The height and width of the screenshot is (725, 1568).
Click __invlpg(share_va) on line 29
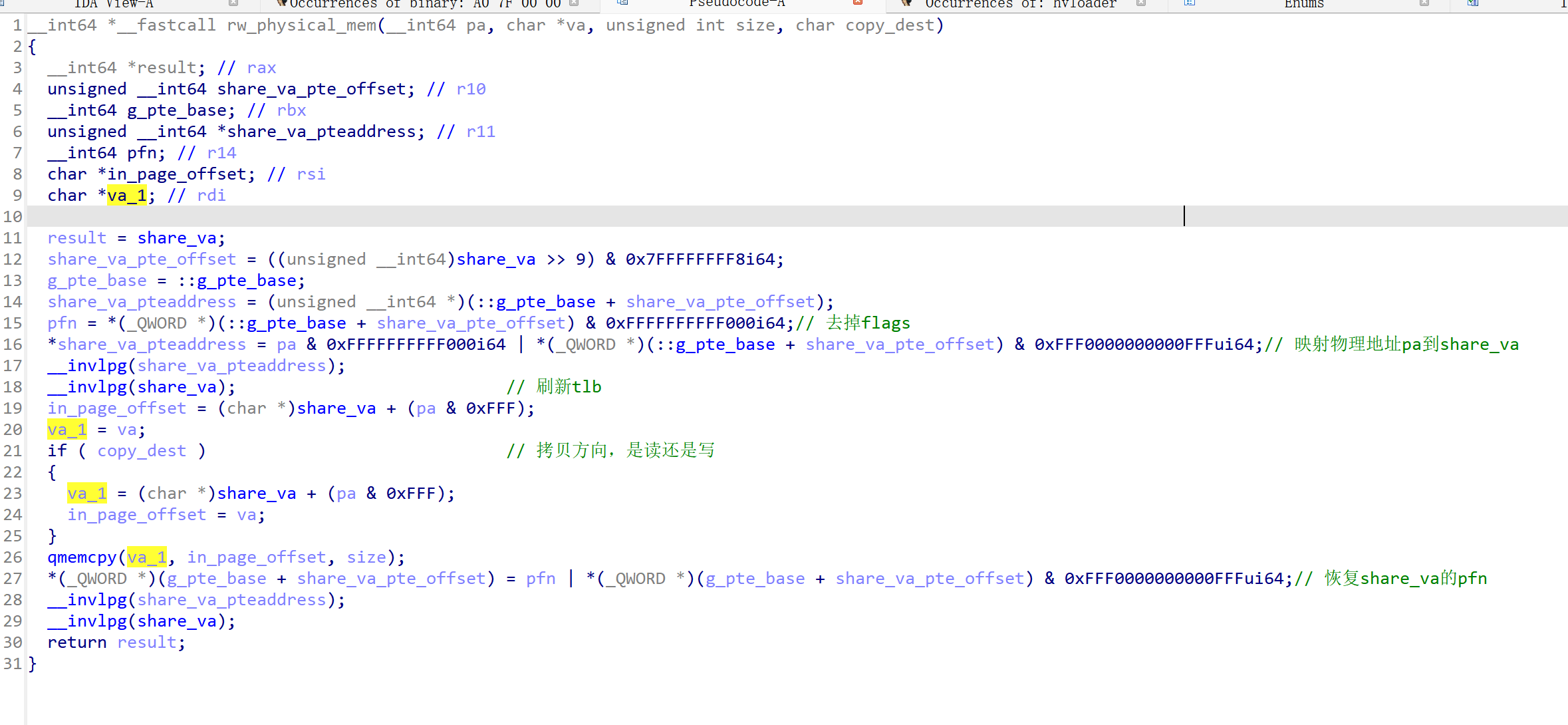(142, 621)
